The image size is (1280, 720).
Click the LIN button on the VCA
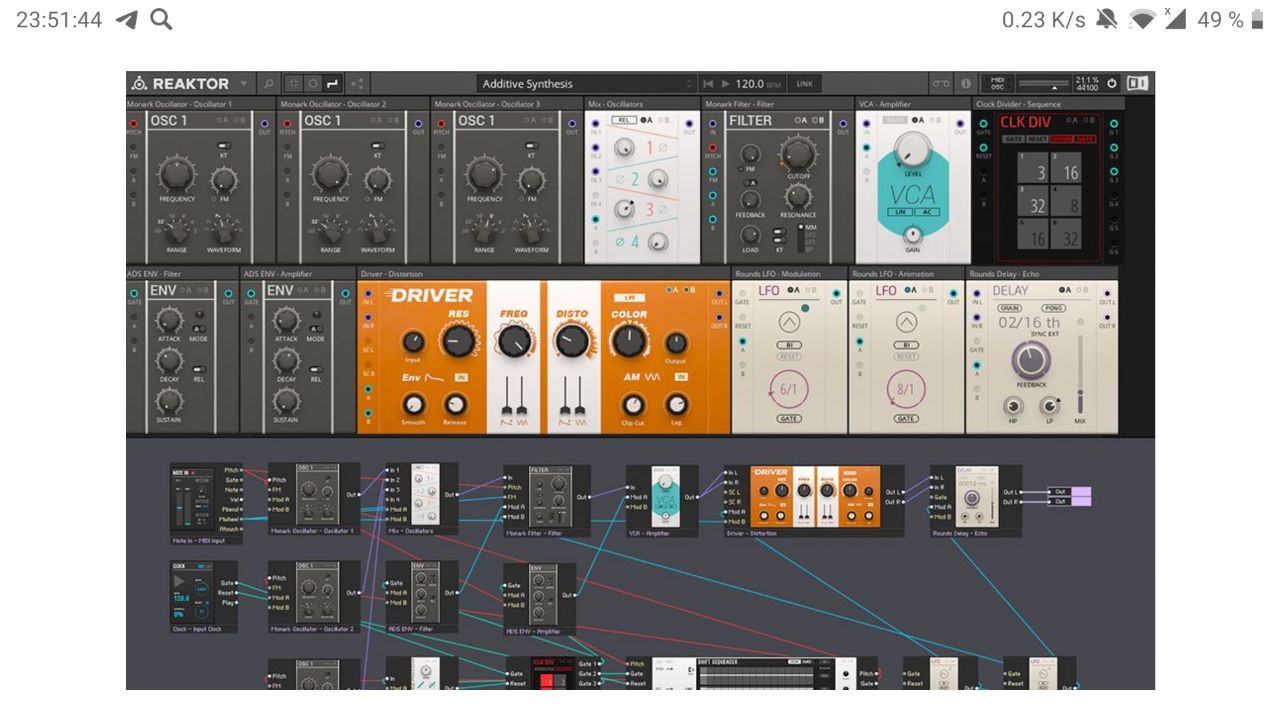901,213
